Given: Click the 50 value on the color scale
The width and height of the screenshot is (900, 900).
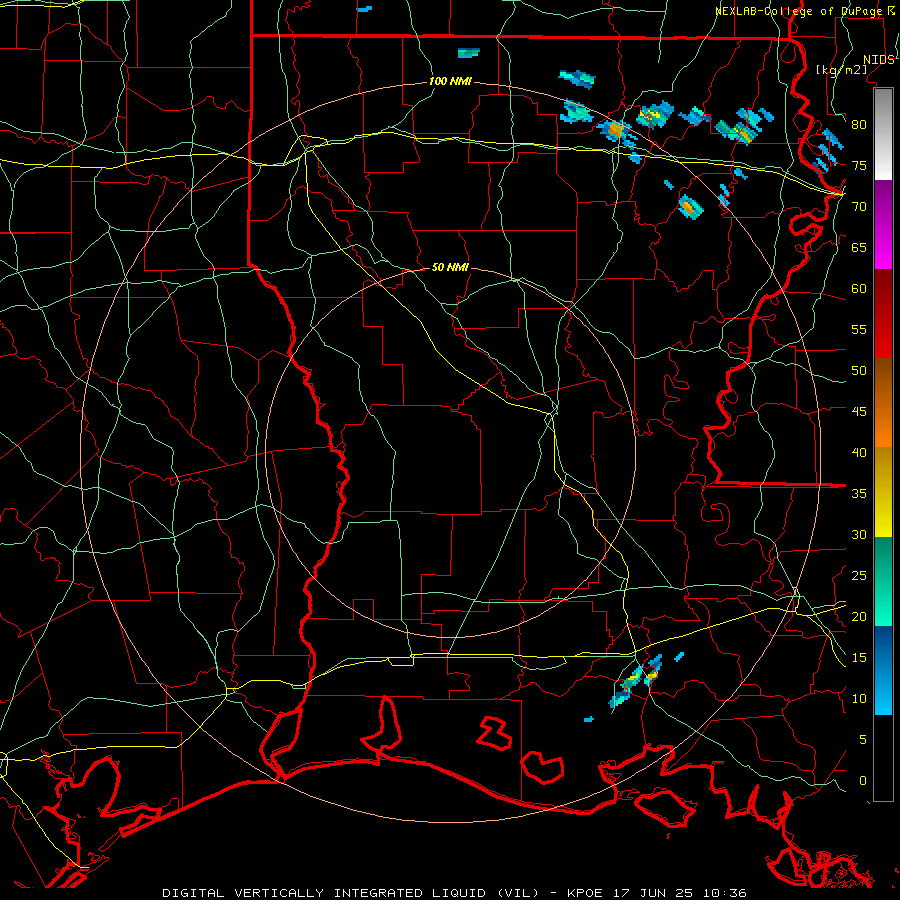Looking at the screenshot, I should 859,371.
